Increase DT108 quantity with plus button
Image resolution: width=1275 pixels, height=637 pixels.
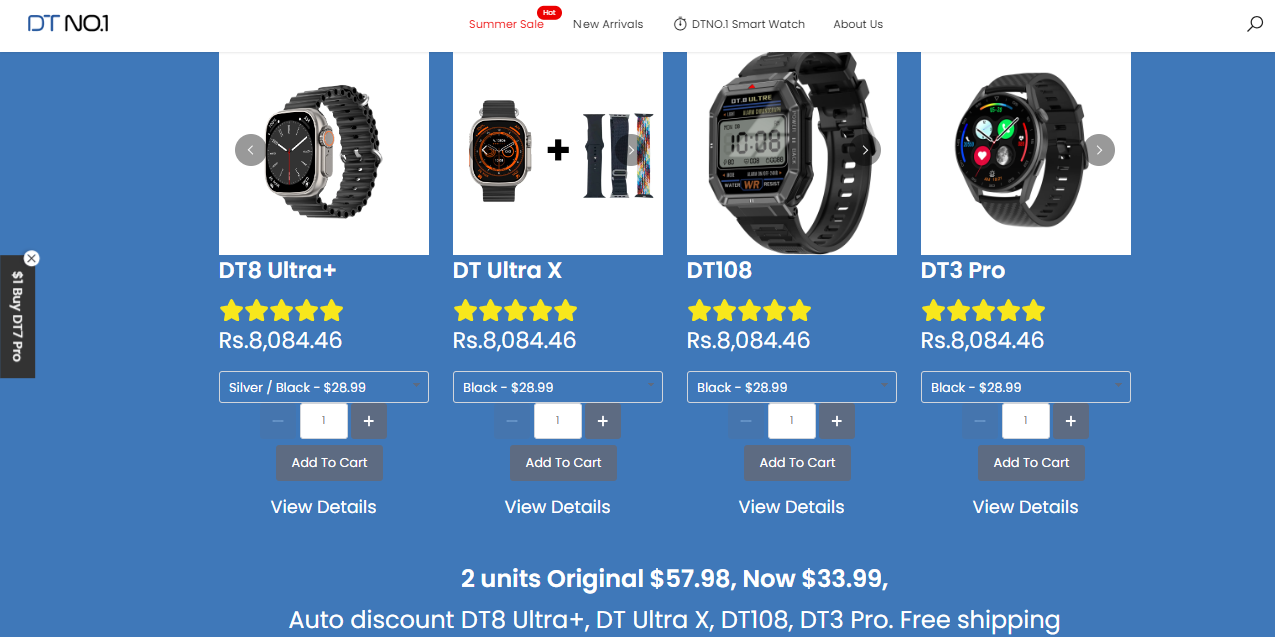pyautogui.click(x=837, y=421)
